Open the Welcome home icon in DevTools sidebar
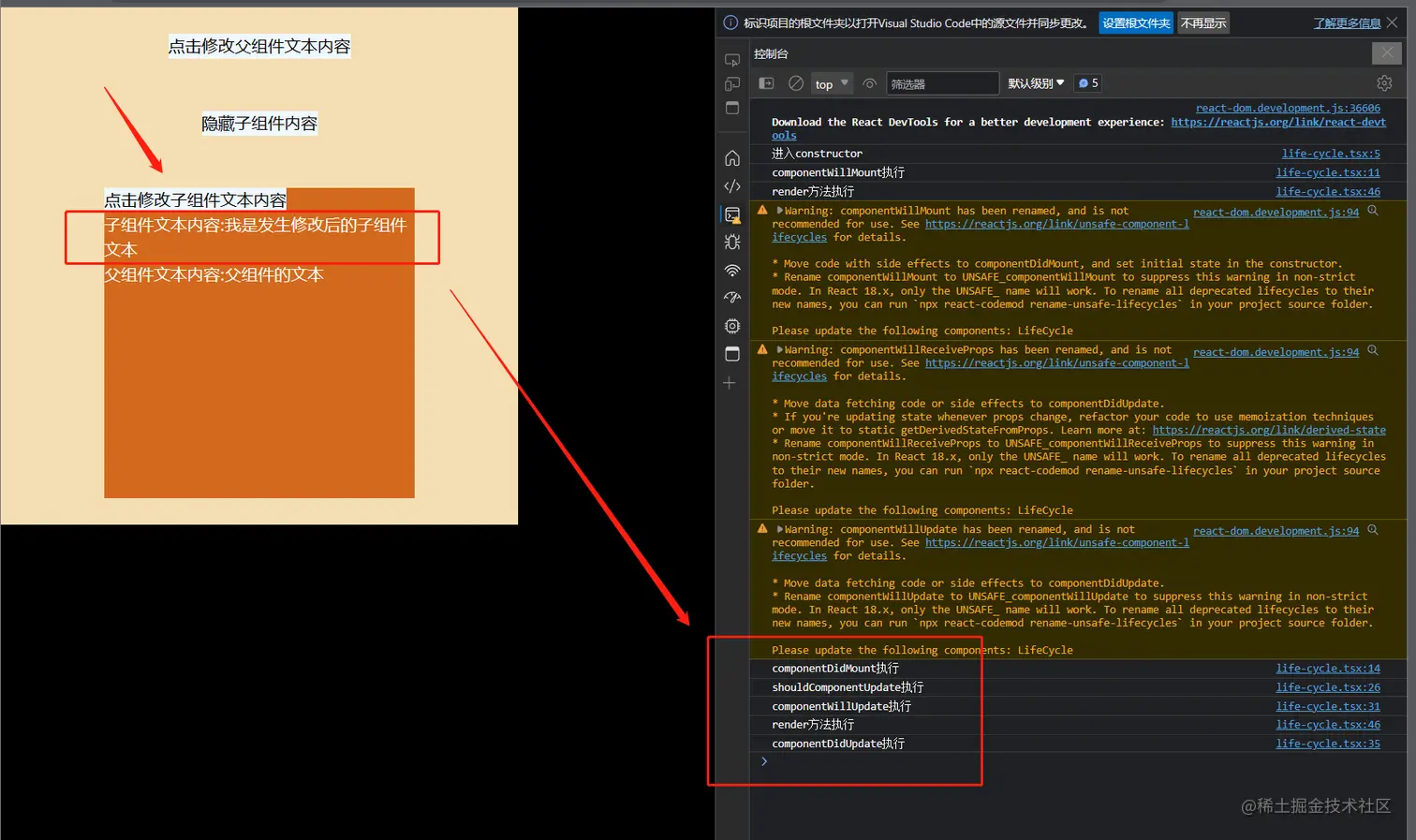 pos(732,158)
